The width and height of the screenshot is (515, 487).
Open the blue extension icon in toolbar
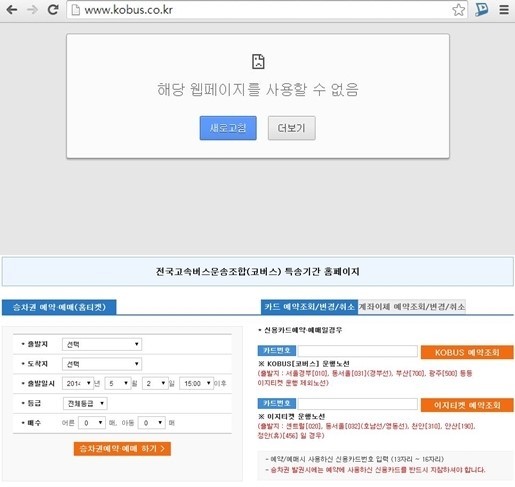pyautogui.click(x=481, y=9)
